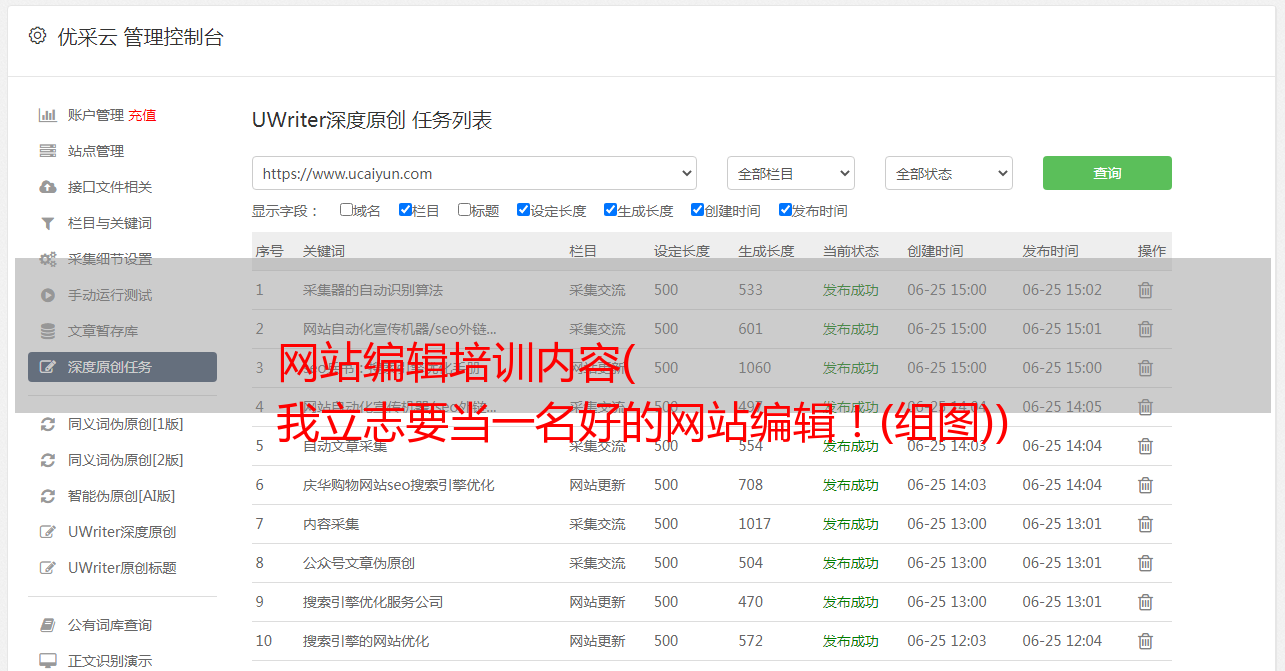The width and height of the screenshot is (1285, 671).
Task: Click the 同义词伪原创[1版] refresh icon
Action: coord(47,424)
